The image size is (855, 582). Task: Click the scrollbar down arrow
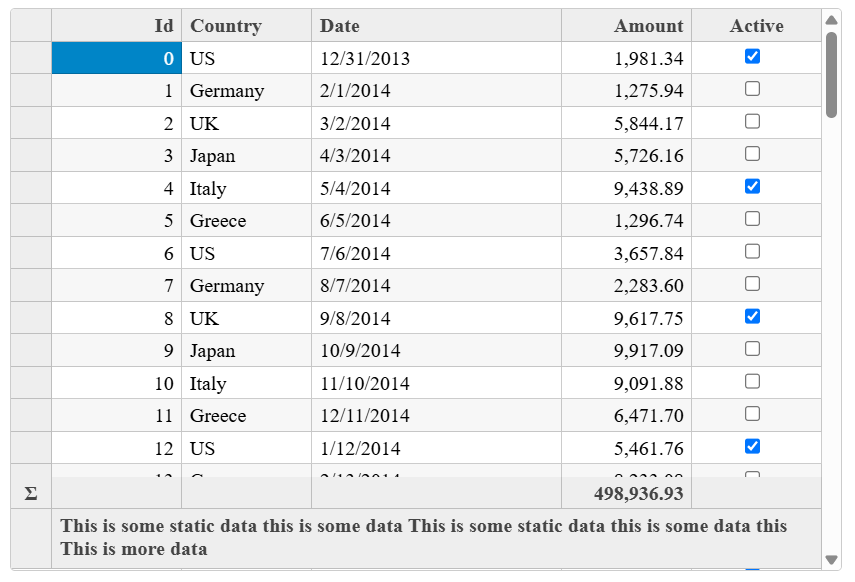831,560
